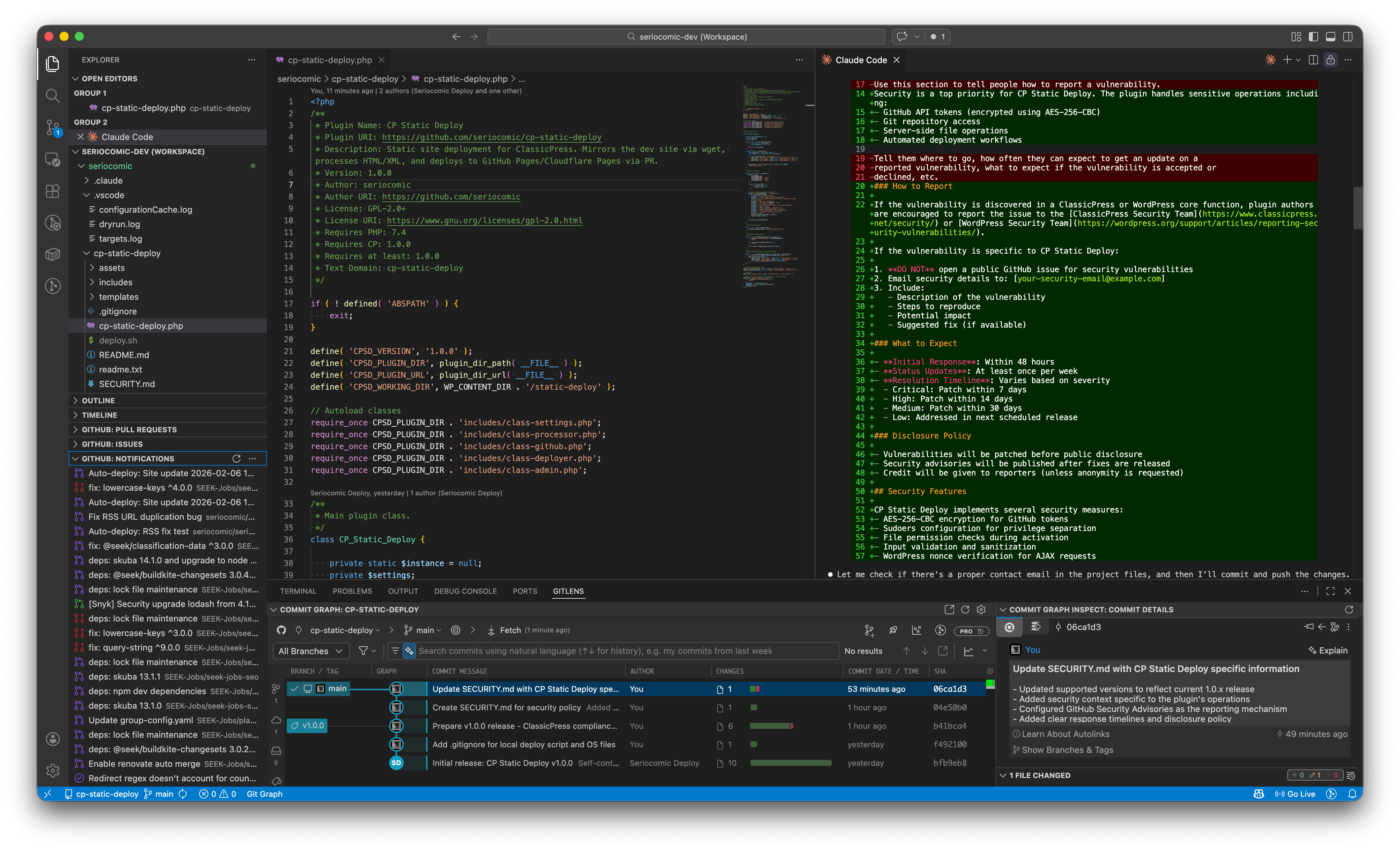Open the All Branches dropdown
Image resolution: width=1400 pixels, height=850 pixels.
pyautogui.click(x=310, y=651)
